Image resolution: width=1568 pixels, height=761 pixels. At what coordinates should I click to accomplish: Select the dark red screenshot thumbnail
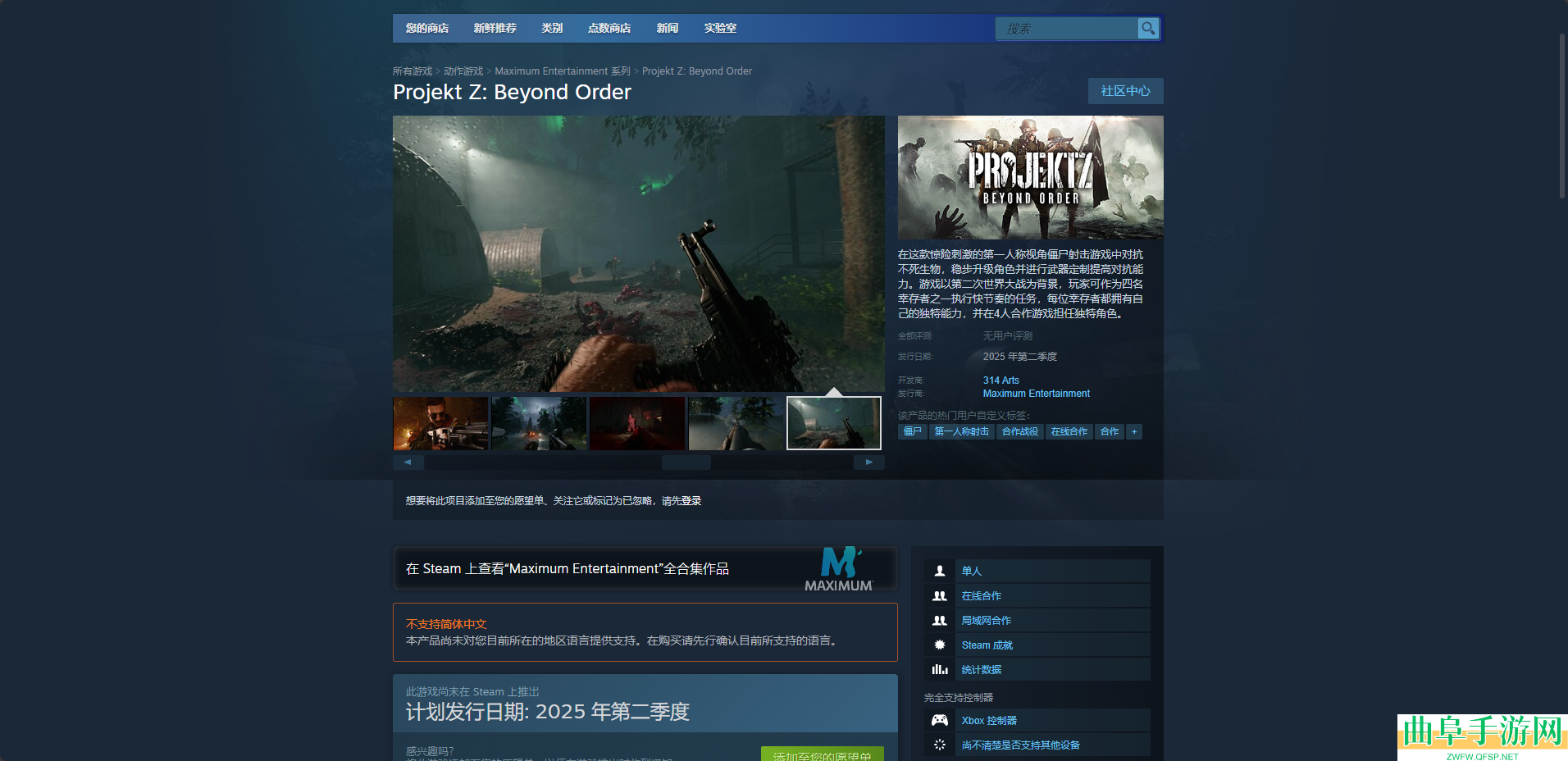click(637, 423)
